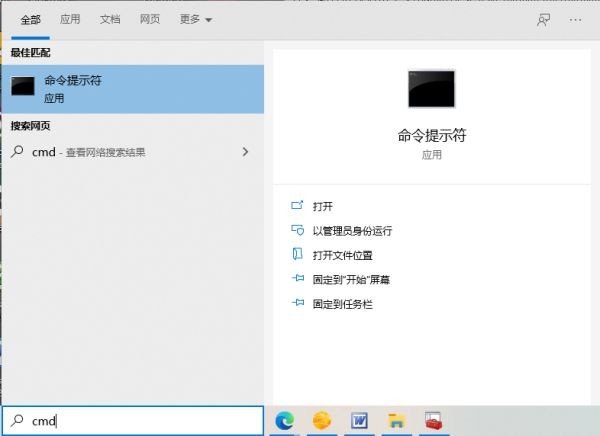Switch to the 应用 tab

(70, 19)
